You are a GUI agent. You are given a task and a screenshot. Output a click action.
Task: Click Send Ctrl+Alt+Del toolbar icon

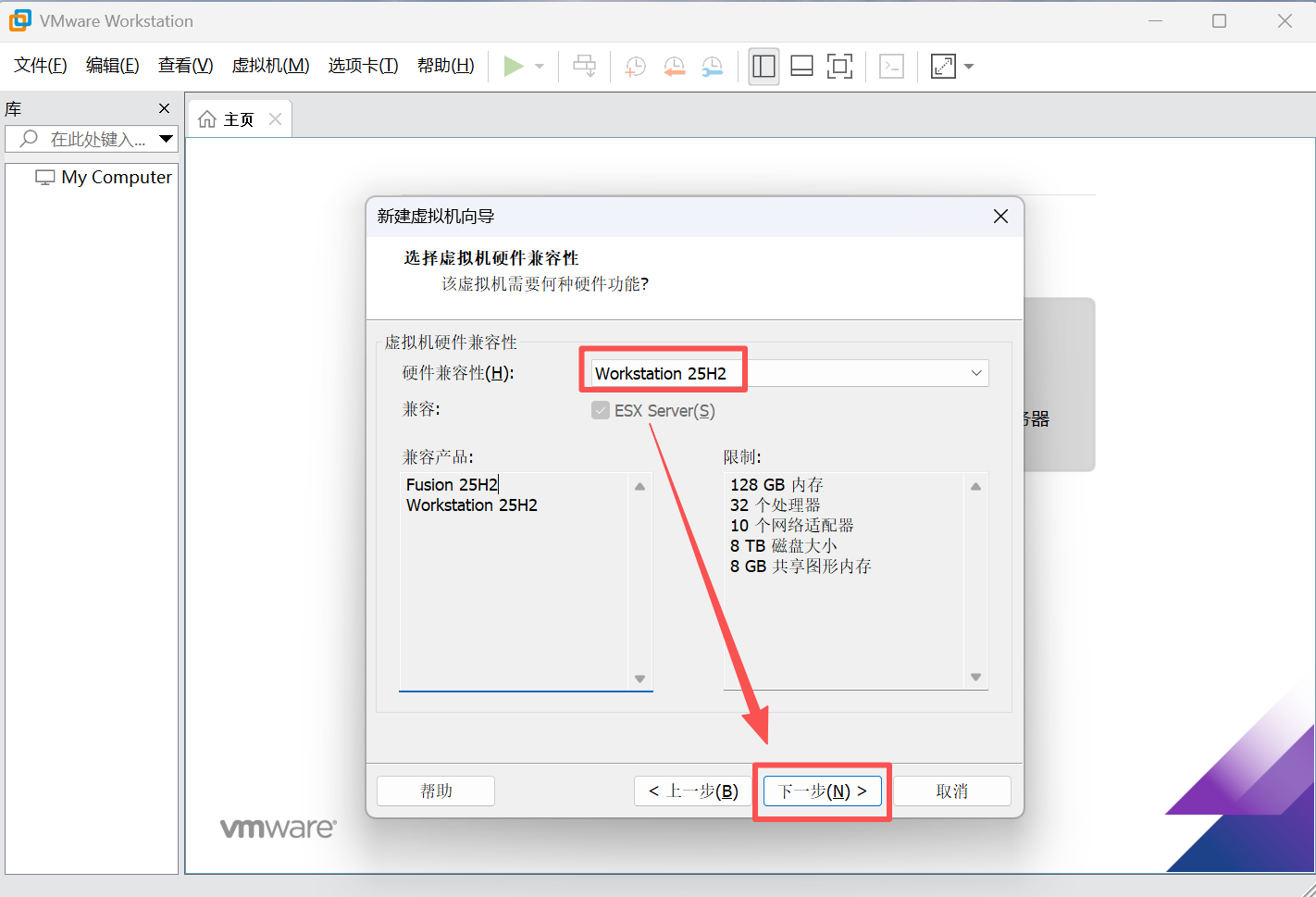point(584,66)
